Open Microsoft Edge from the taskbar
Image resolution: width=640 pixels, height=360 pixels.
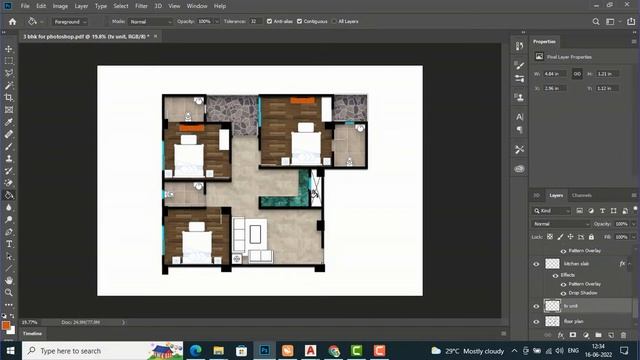pyautogui.click(x=196, y=351)
